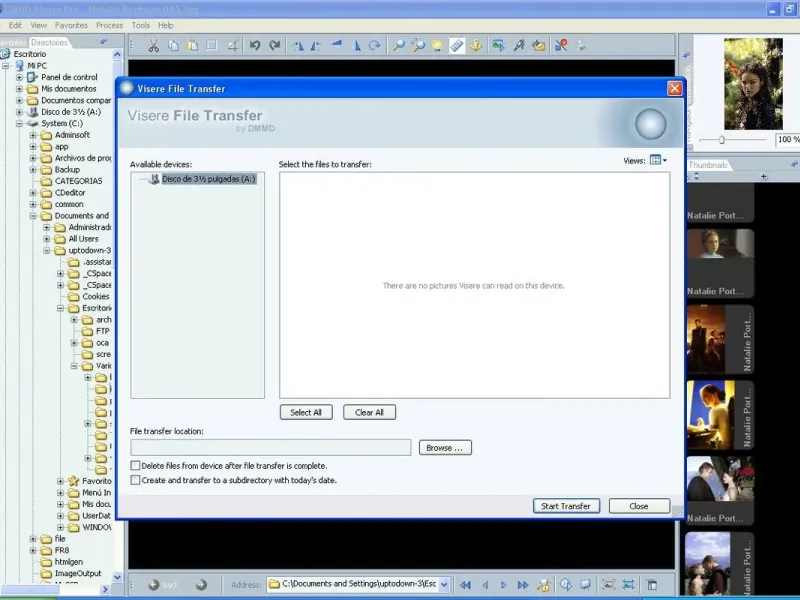800x600 pixels.
Task: Open the Address path dropdown arrow
Action: 444,584
